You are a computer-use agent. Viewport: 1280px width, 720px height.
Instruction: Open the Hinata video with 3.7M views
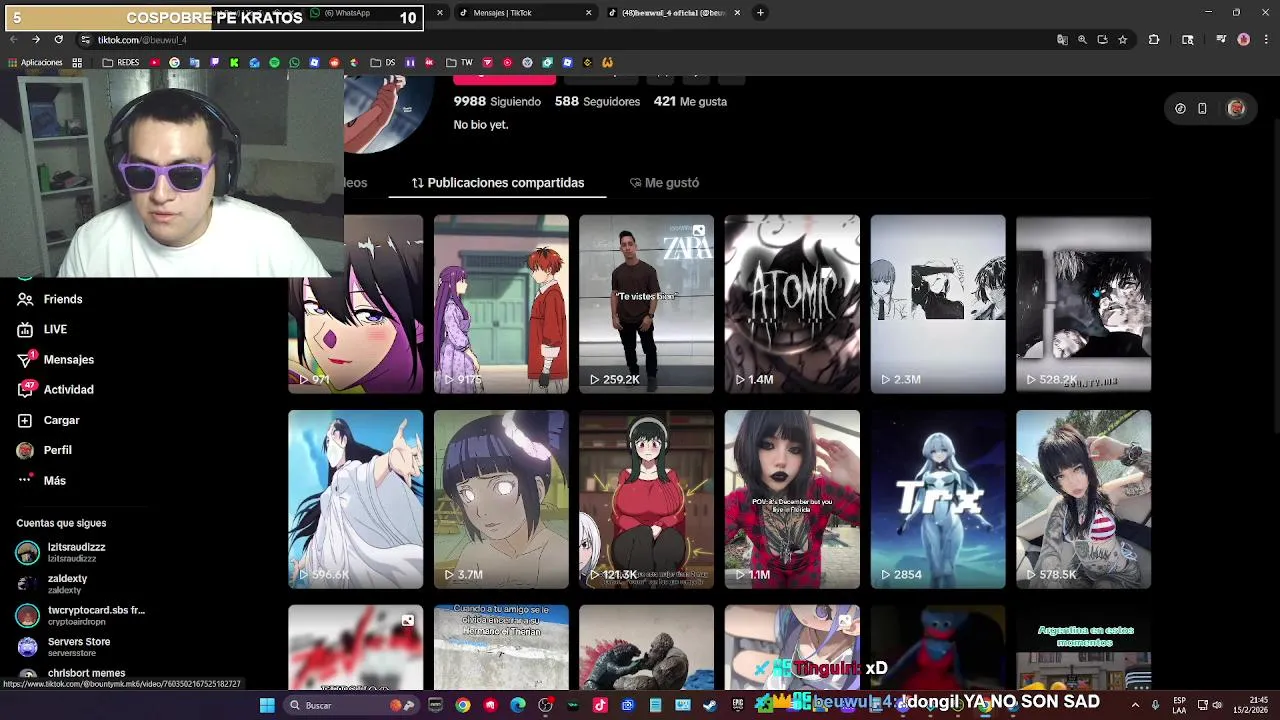click(501, 499)
